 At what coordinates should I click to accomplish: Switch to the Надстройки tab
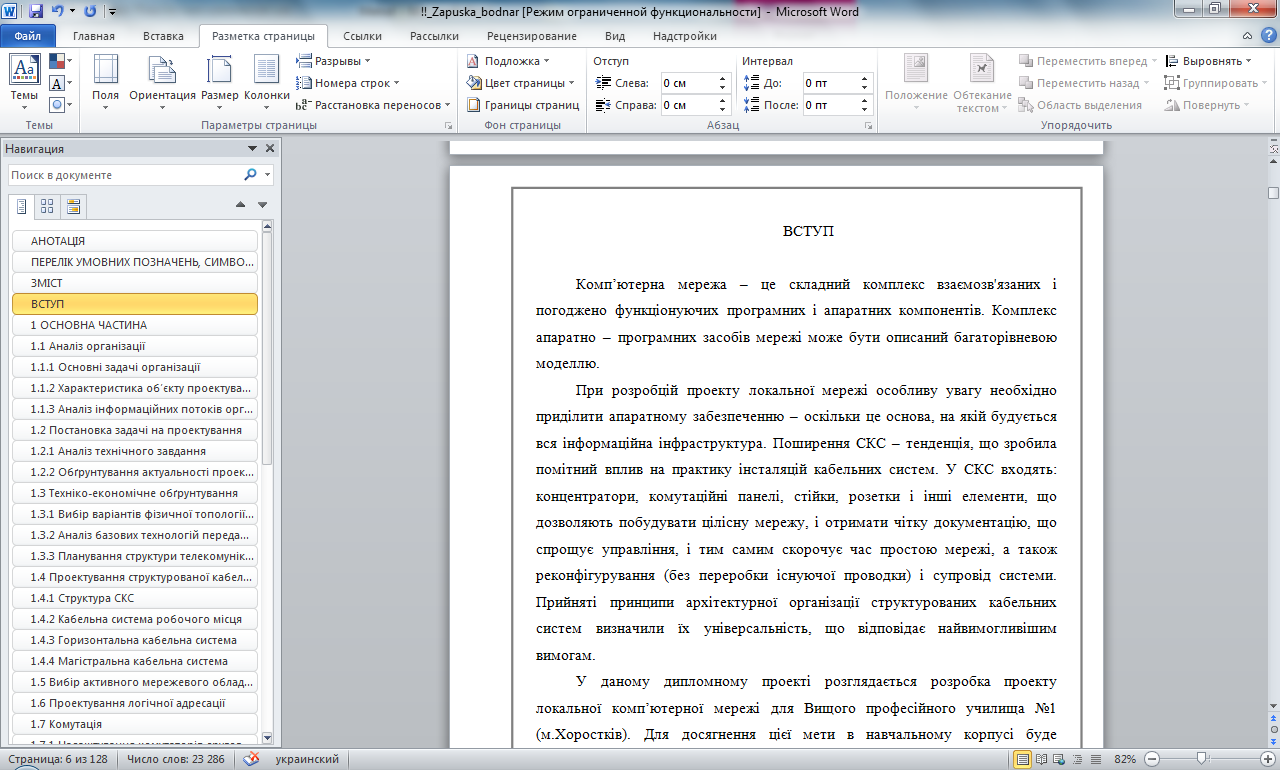685,36
